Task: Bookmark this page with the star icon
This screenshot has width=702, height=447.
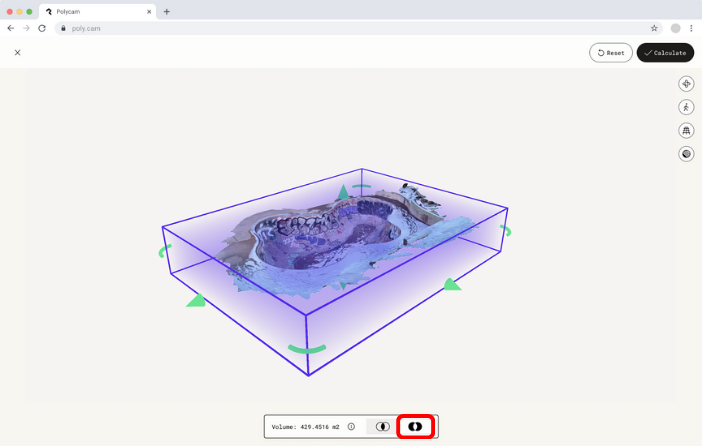Action: click(x=654, y=28)
